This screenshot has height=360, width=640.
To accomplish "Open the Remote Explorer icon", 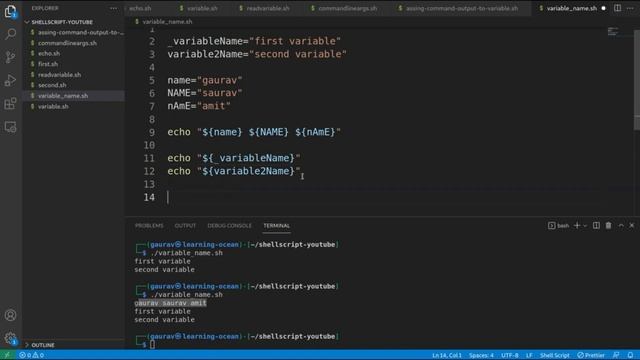I will click(x=10, y=127).
